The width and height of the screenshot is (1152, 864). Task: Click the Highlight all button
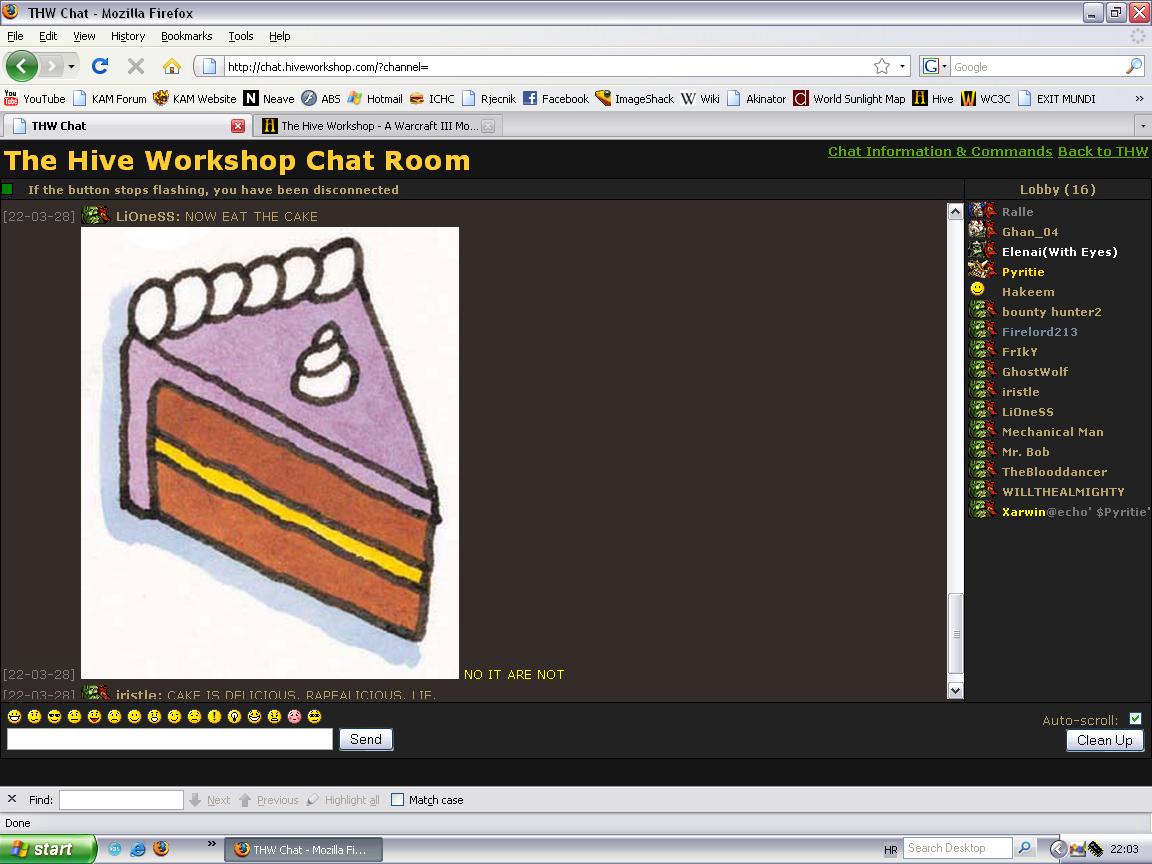pyautogui.click(x=343, y=799)
